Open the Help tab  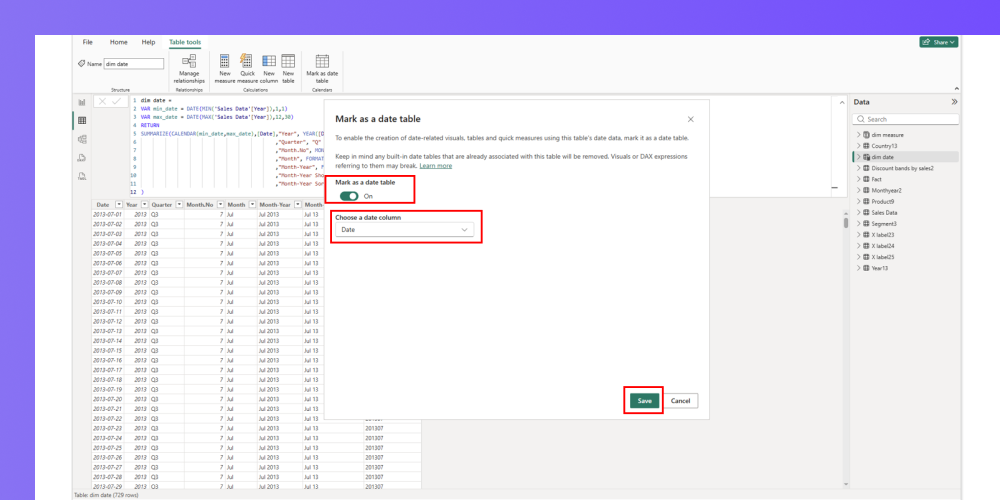click(x=148, y=42)
